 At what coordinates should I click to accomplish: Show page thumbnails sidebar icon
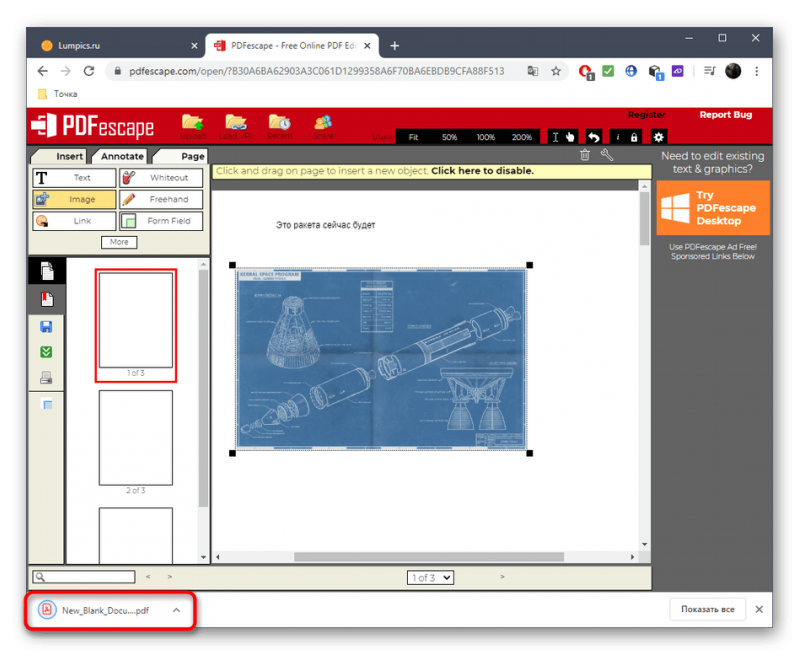coord(47,271)
